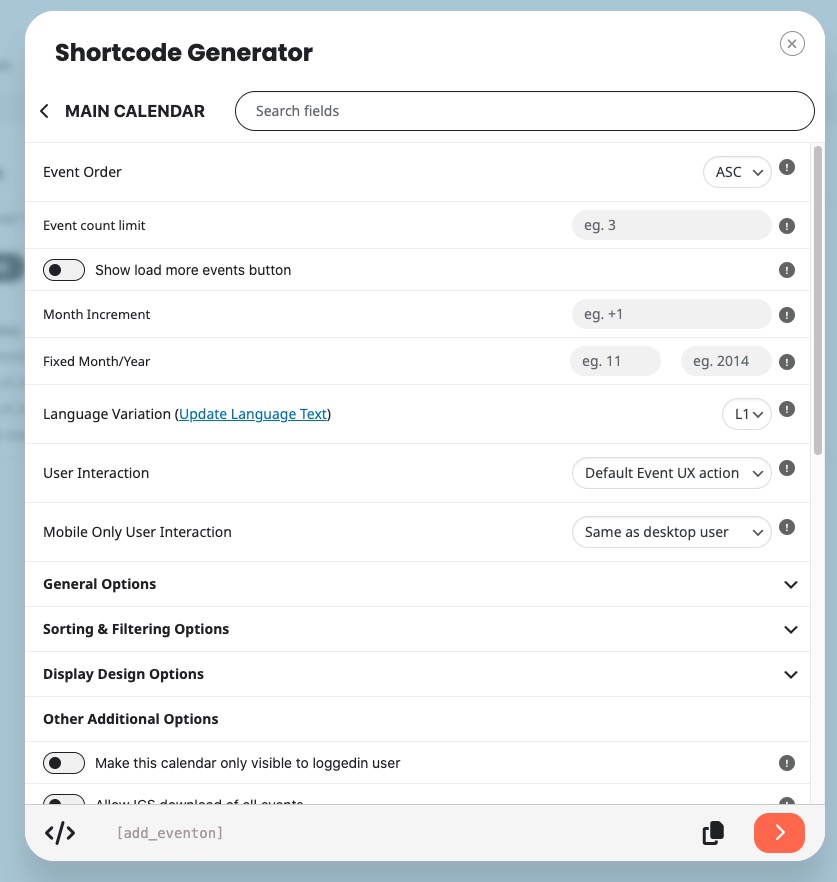Expand Sorting & Filtering Options section
The image size is (837, 882).
coord(417,629)
